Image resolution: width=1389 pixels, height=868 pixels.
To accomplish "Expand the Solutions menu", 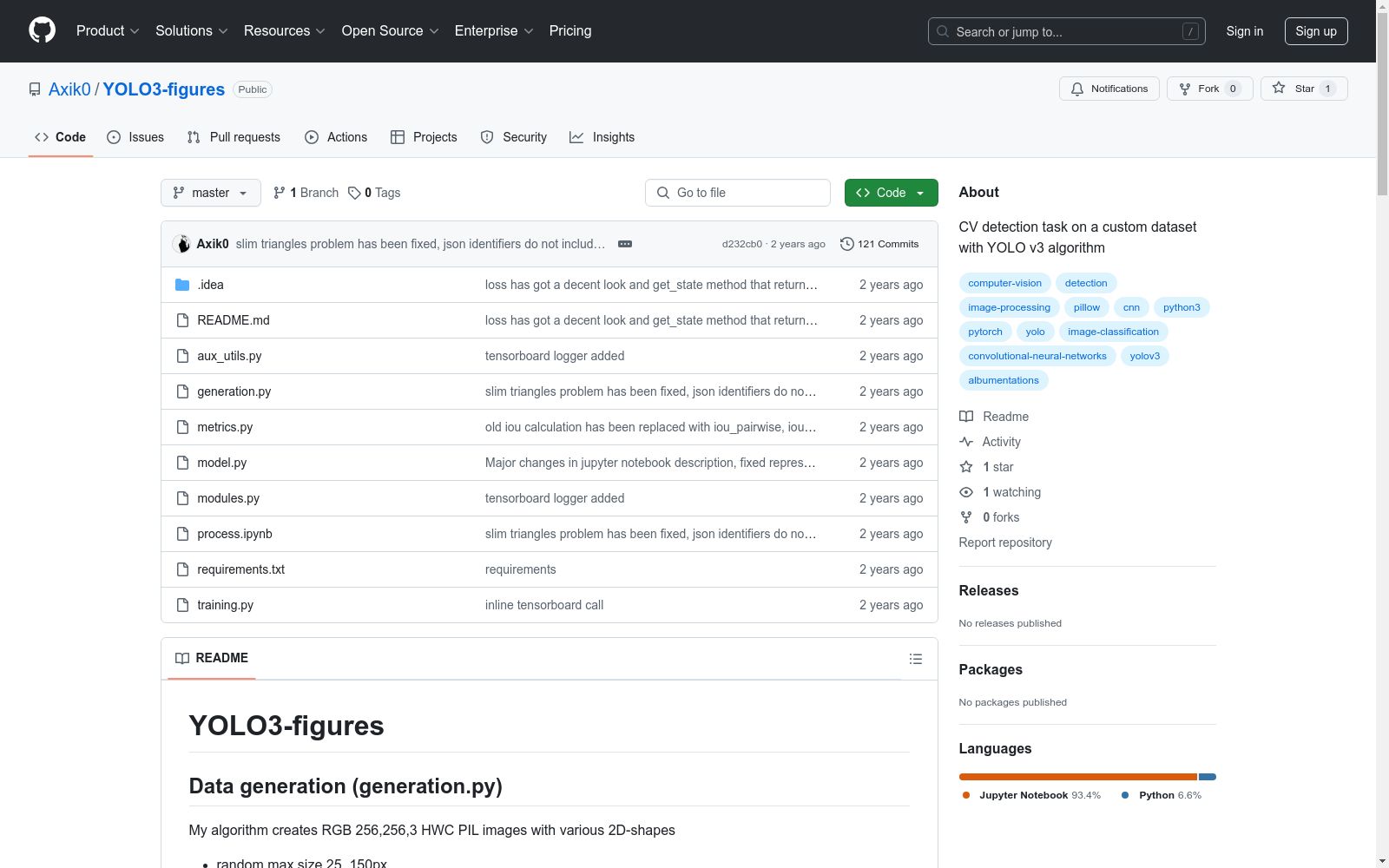I will [x=191, y=30].
